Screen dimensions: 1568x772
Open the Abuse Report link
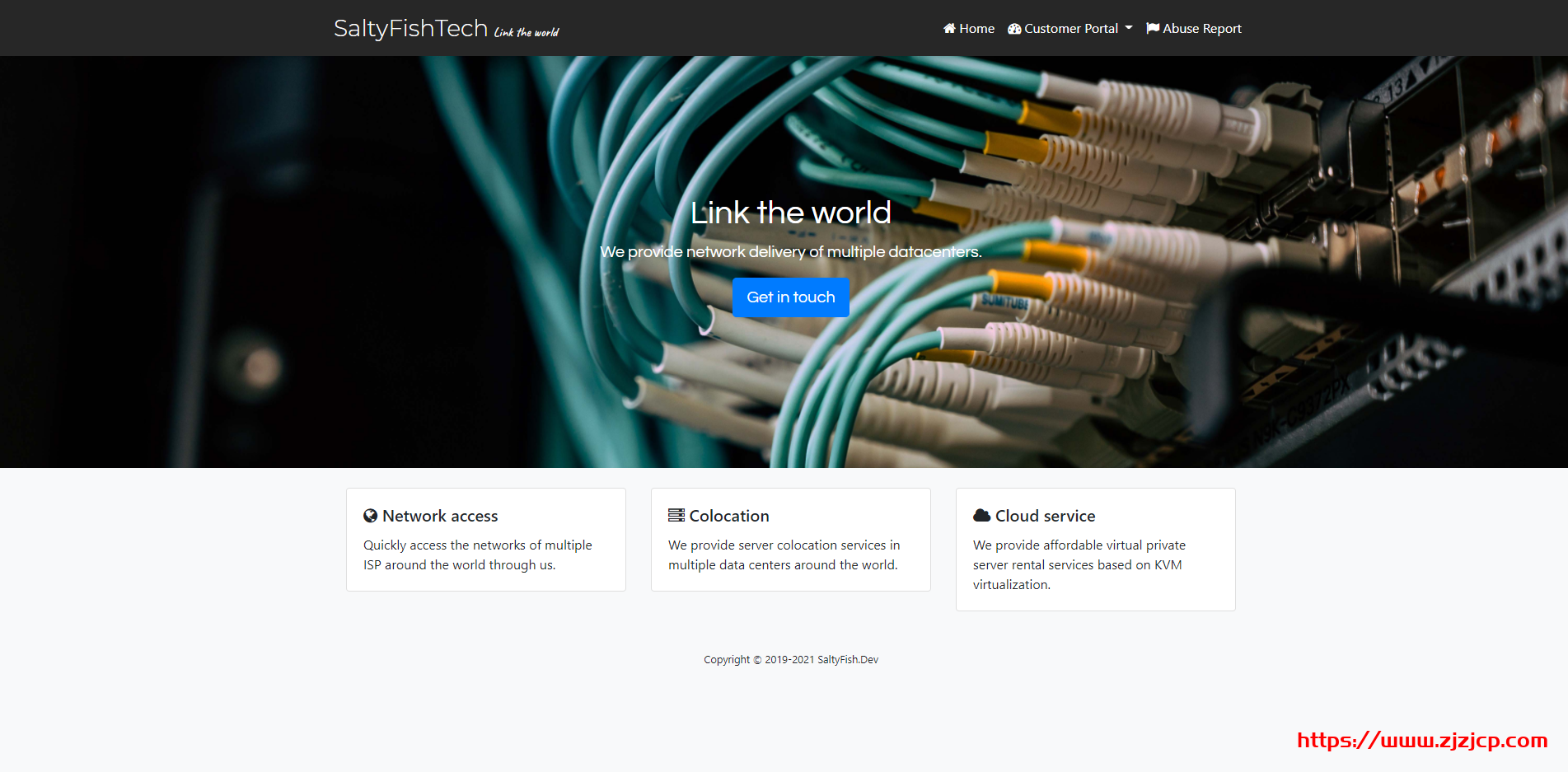click(1194, 28)
